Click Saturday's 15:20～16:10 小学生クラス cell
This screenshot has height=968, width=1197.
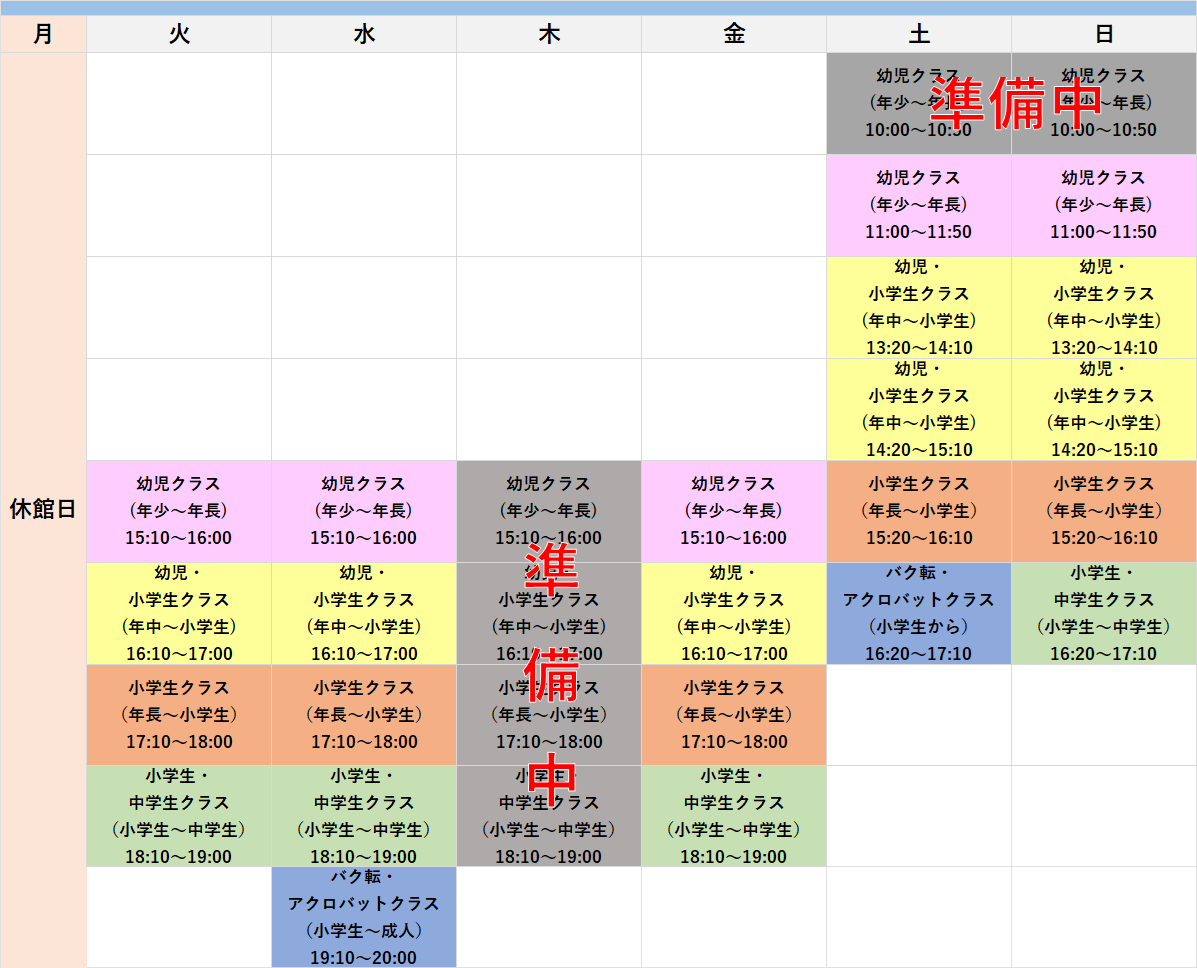tap(919, 511)
